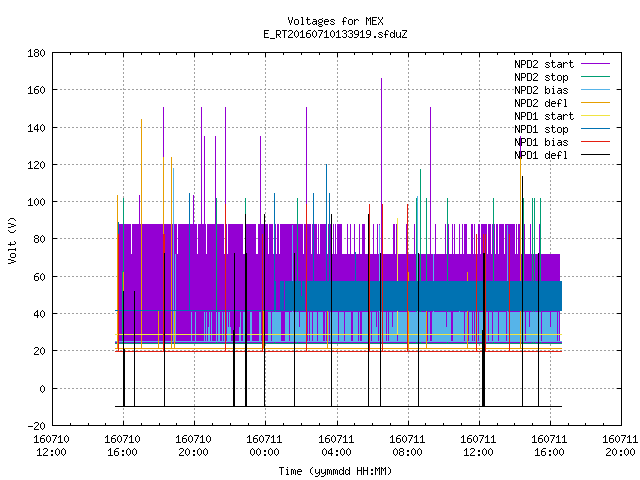Click the 'NPD2 defl' legend label
Viewport: 640px width, 480px height.
(541, 103)
